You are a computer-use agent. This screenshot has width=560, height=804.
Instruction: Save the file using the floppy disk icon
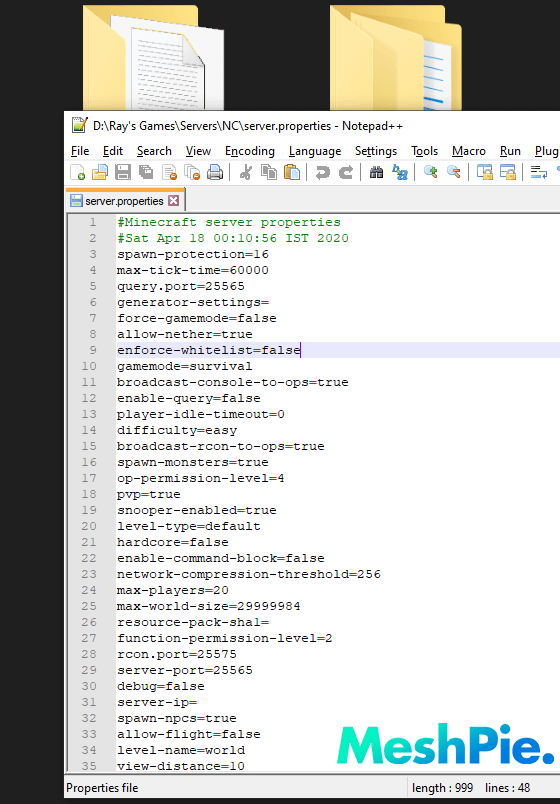pyautogui.click(x=123, y=172)
